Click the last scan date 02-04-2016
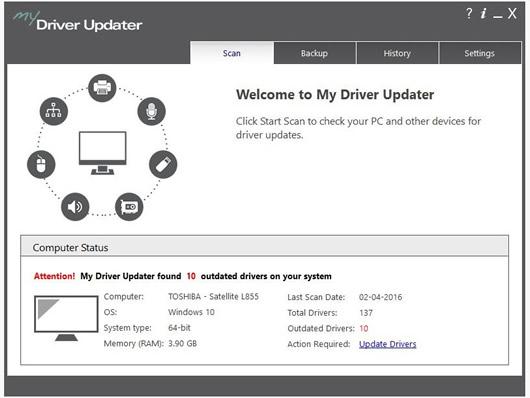This screenshot has width=530, height=398. [x=381, y=297]
